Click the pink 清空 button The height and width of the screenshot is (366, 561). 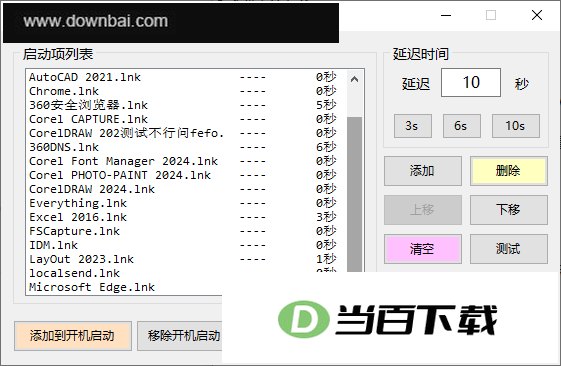pyautogui.click(x=423, y=249)
